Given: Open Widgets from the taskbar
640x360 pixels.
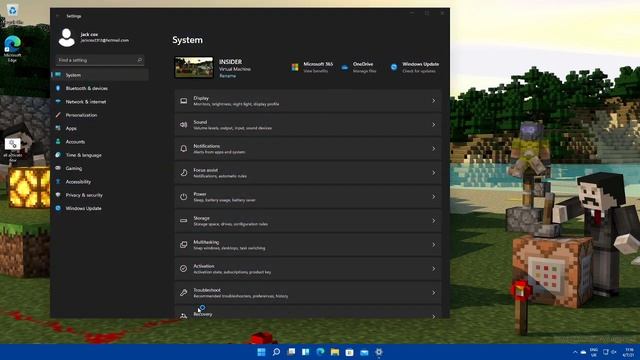Looking at the screenshot, I should click(305, 352).
